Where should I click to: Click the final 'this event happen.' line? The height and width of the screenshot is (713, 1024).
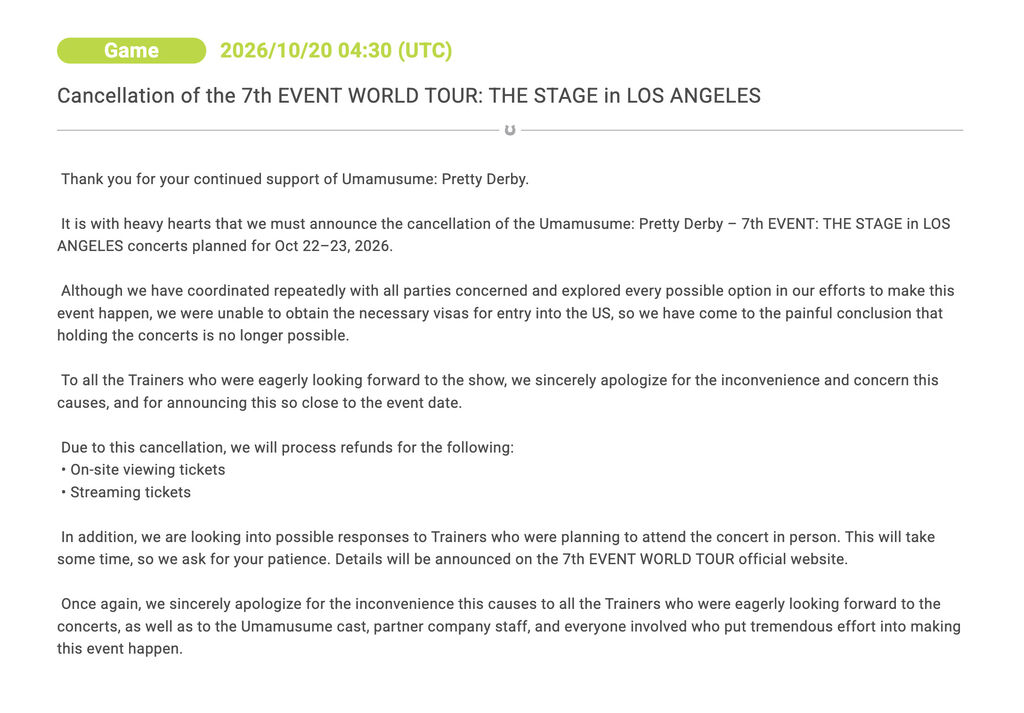tap(120, 648)
